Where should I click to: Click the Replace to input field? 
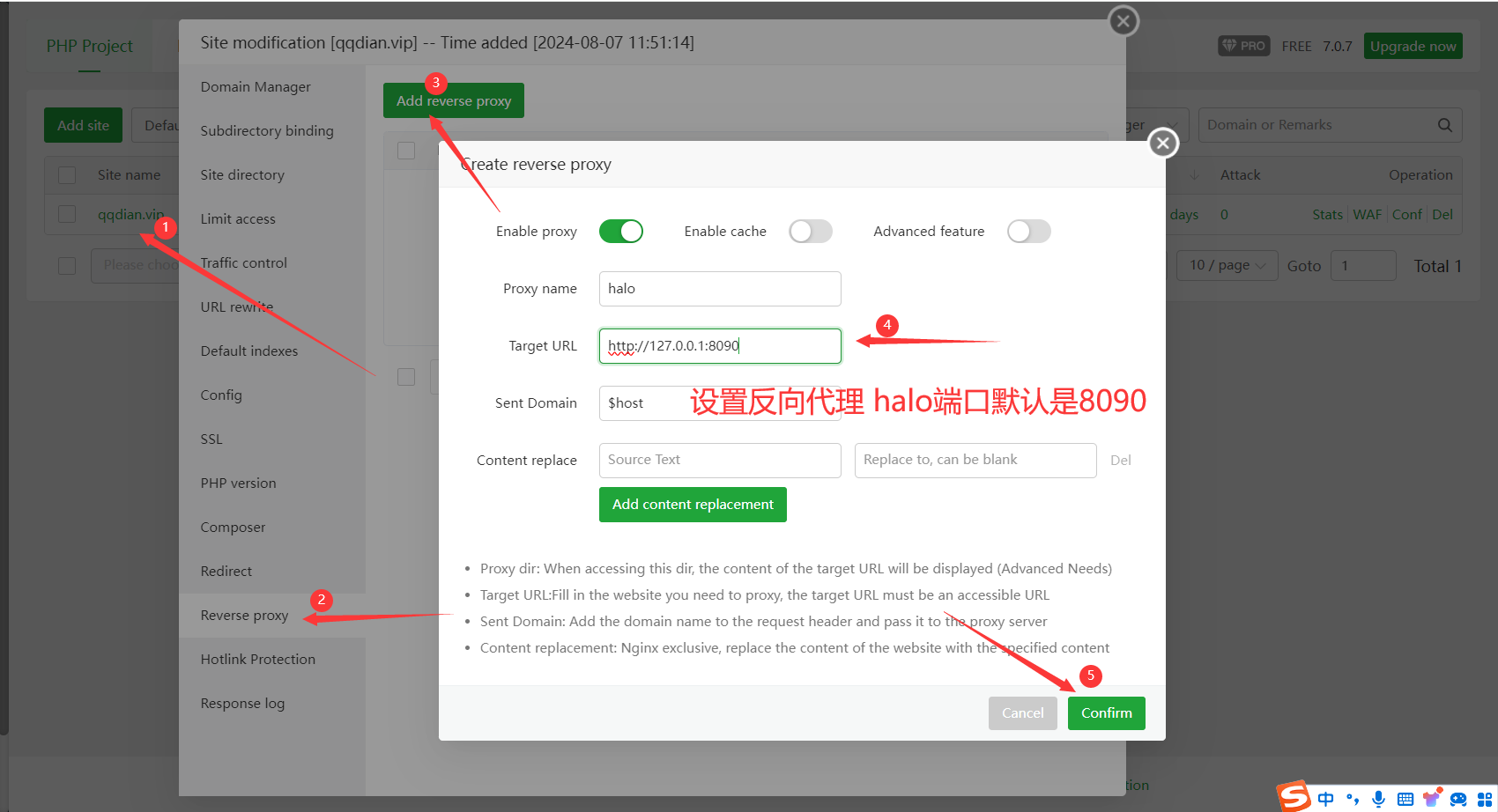975,461
